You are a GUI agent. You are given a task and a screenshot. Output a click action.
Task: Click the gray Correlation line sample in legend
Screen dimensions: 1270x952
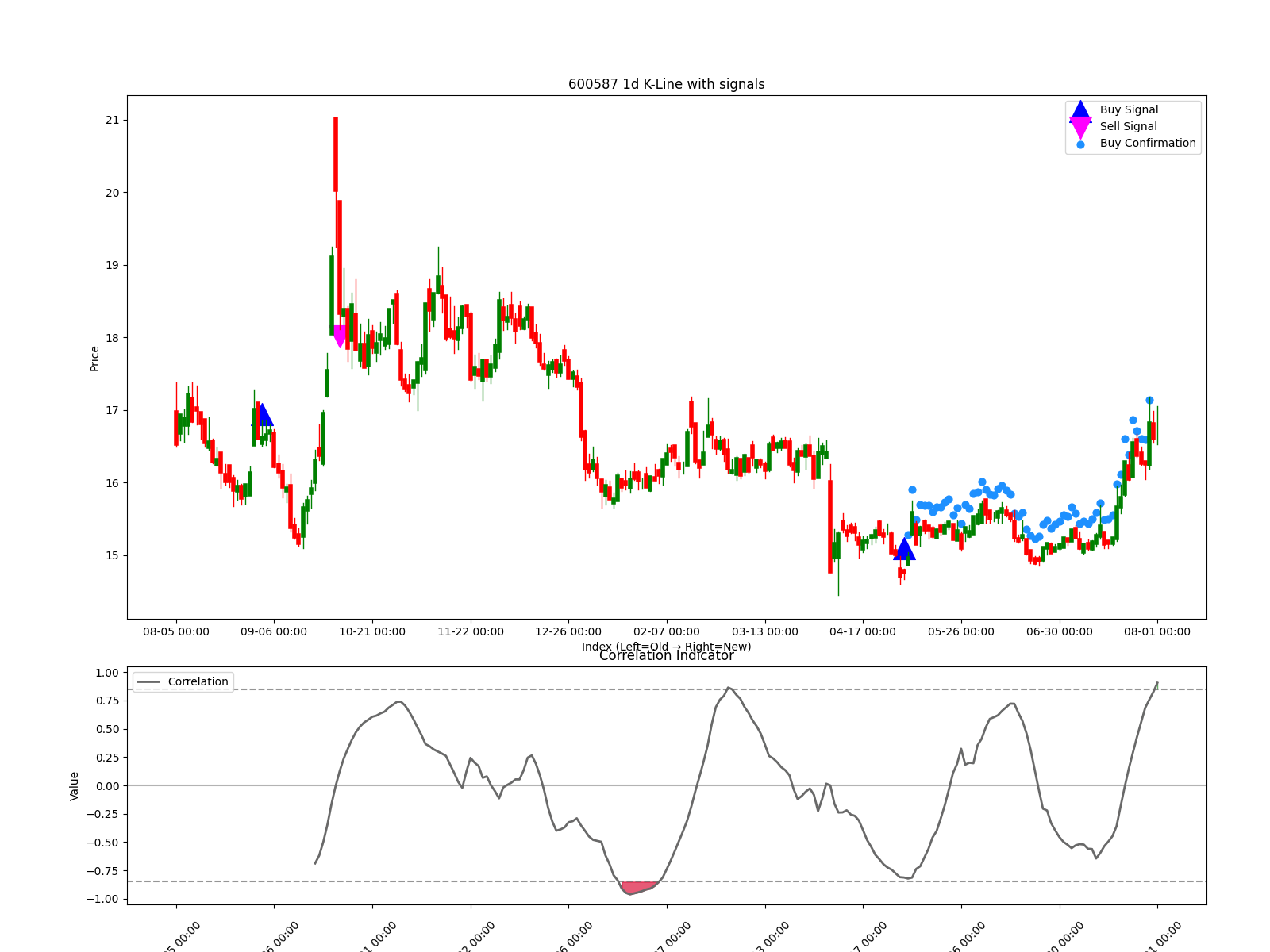point(148,682)
